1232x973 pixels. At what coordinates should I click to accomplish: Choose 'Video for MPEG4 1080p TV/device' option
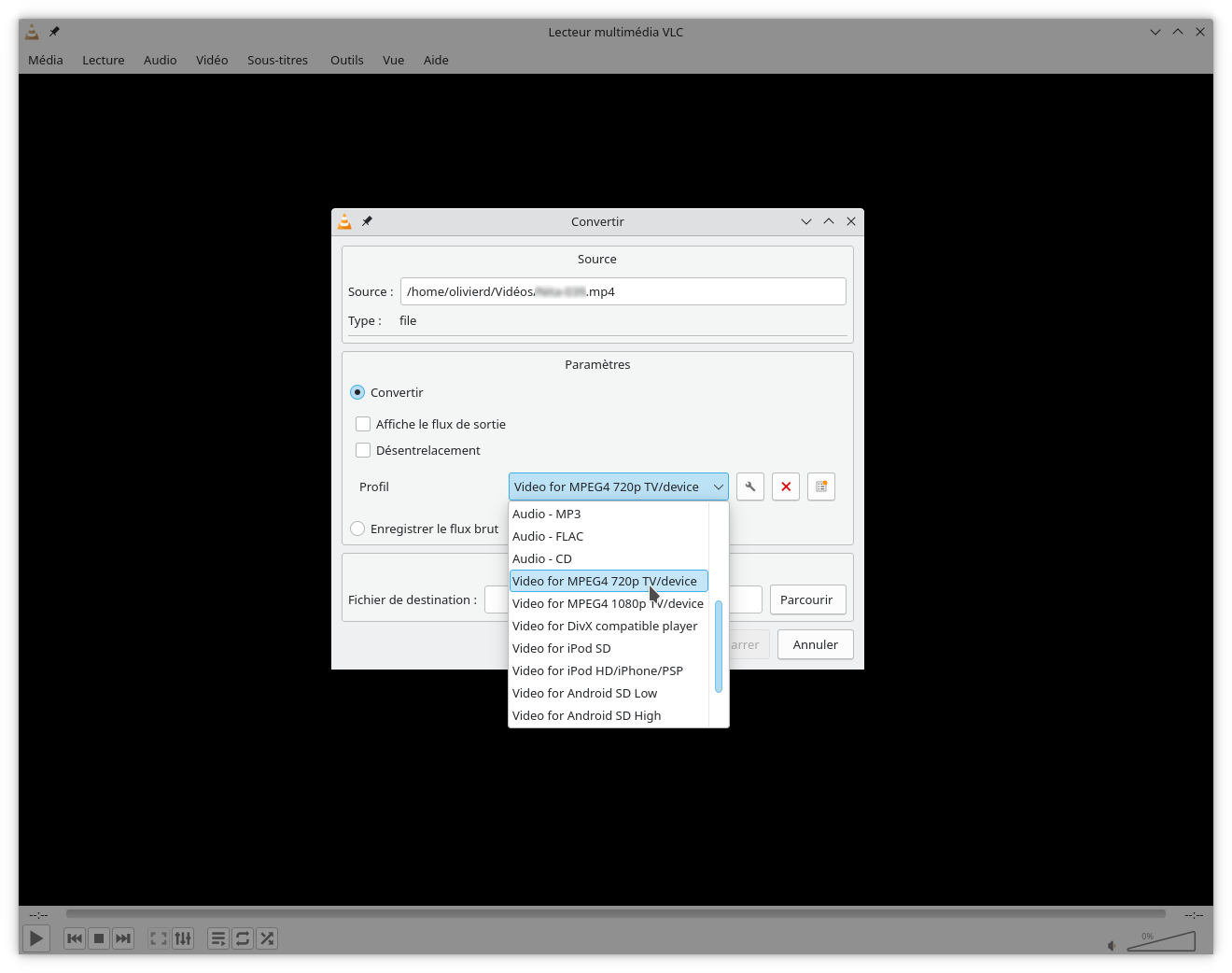click(x=608, y=603)
